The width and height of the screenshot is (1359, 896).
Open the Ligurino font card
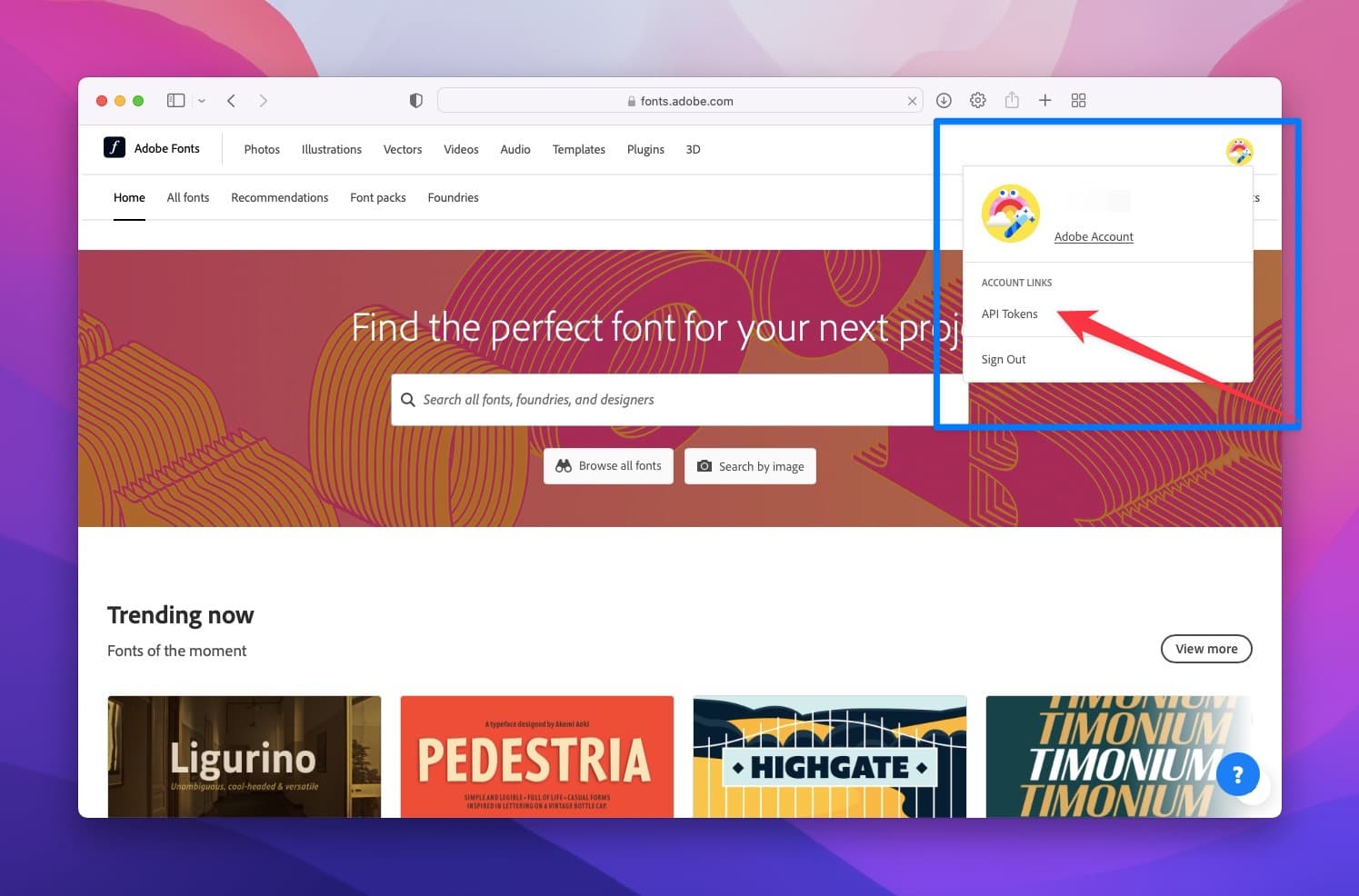coord(245,756)
